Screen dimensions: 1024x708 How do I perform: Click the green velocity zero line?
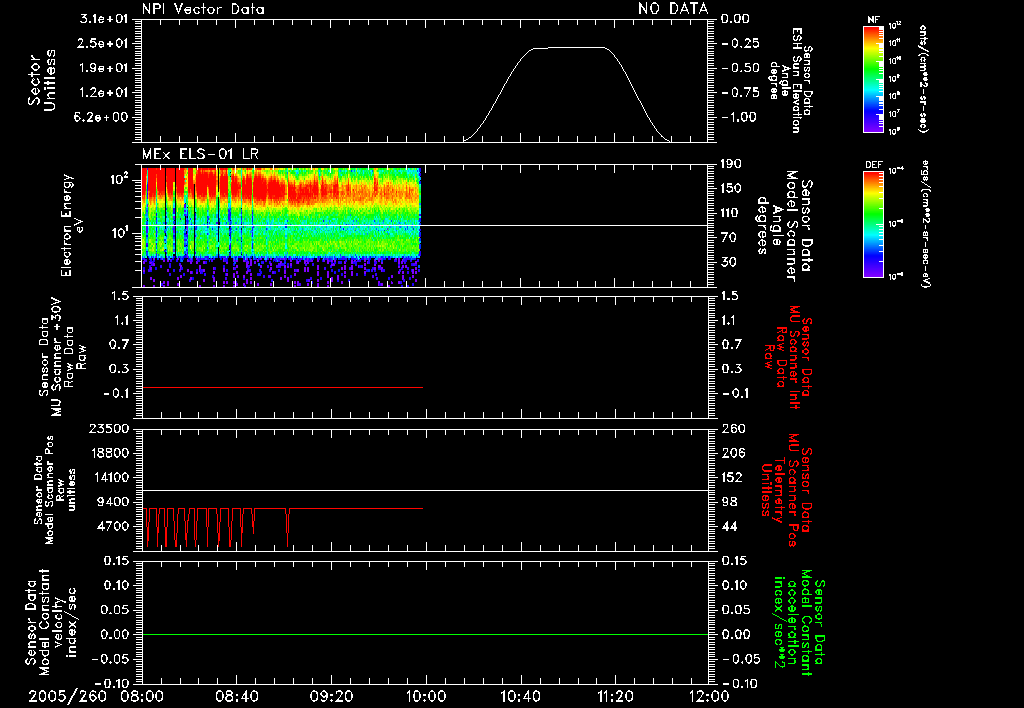click(x=425, y=634)
